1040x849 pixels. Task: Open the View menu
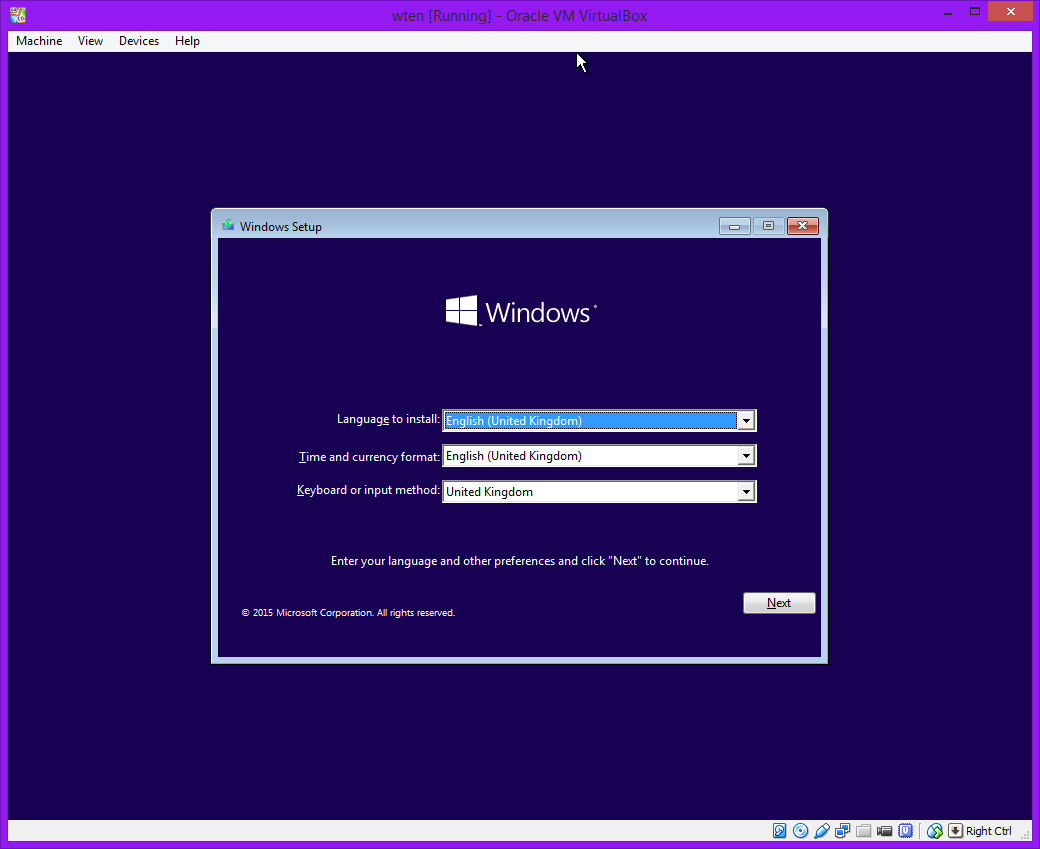pyautogui.click(x=90, y=41)
